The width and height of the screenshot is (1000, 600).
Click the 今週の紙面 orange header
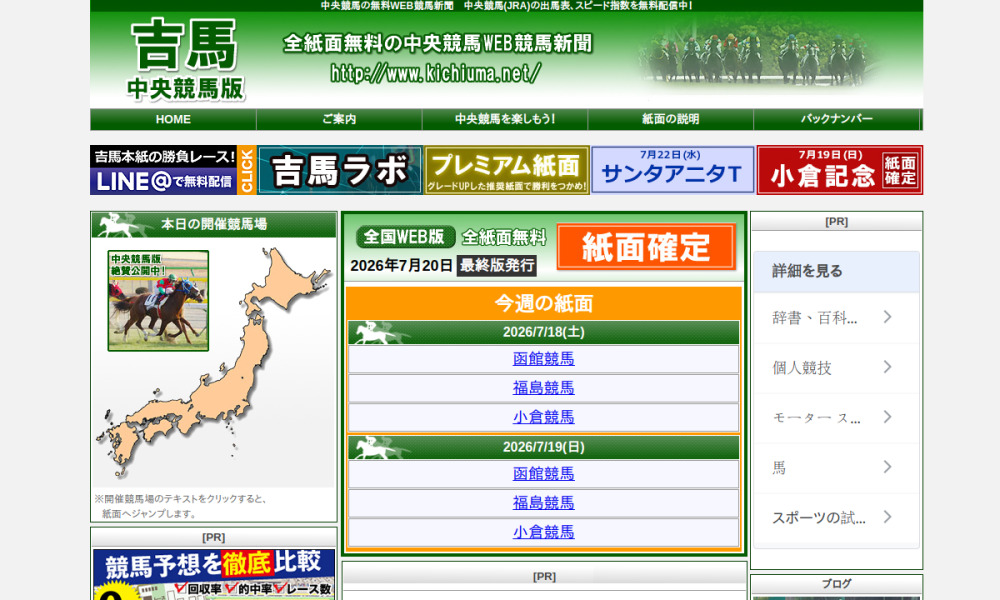pyautogui.click(x=543, y=303)
